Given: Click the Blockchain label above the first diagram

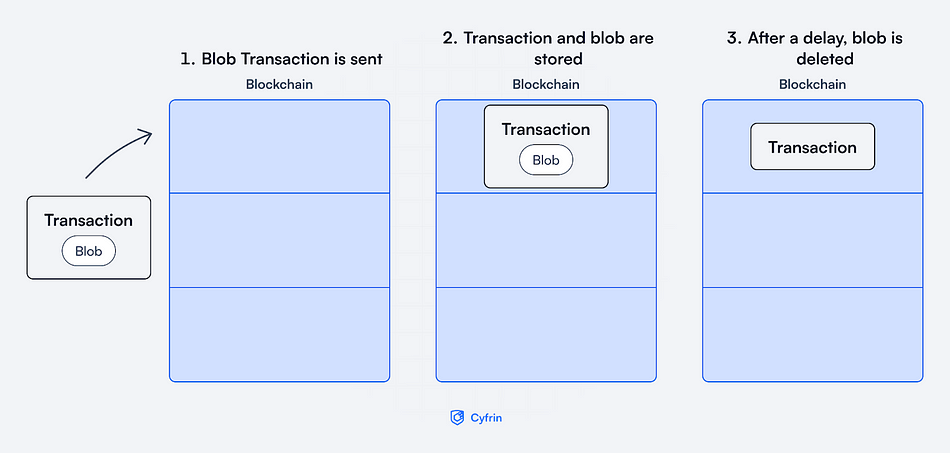Looking at the screenshot, I should tap(279, 84).
